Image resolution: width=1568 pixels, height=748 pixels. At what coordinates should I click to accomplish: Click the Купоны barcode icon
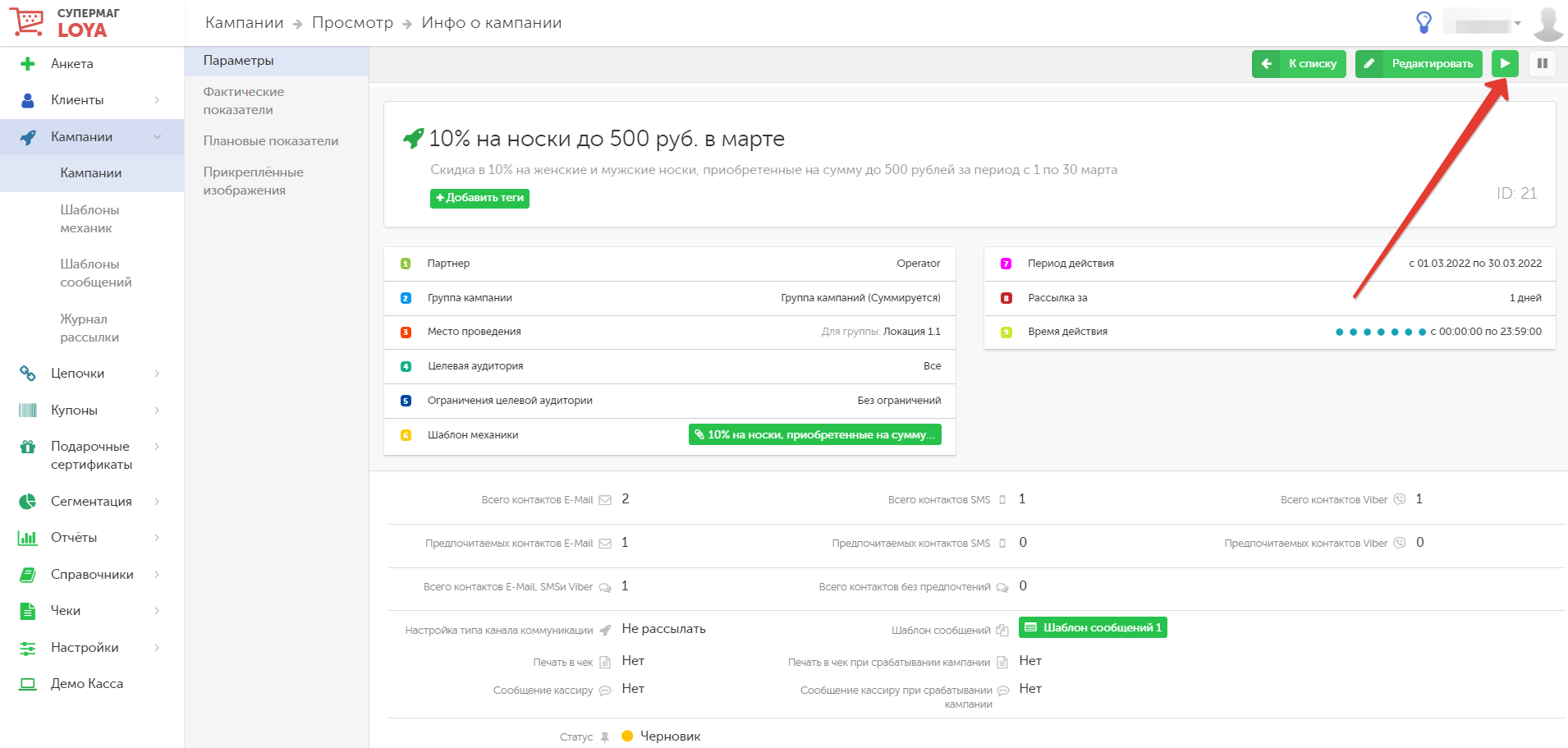[28, 411]
